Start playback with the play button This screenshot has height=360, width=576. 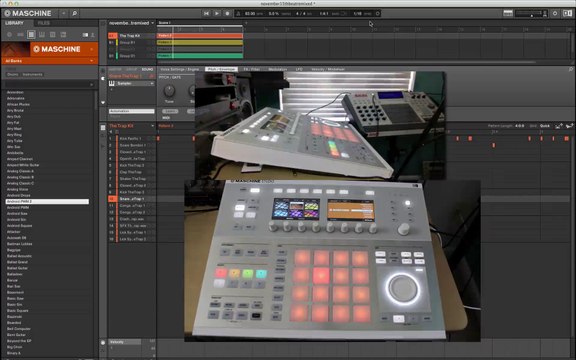tap(217, 14)
